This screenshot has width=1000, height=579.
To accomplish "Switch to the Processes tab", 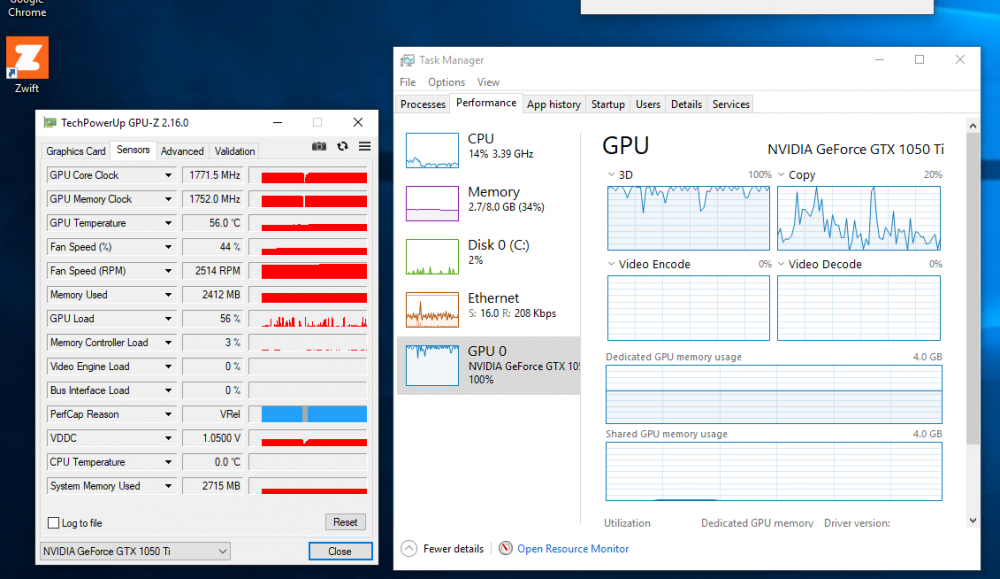I will pyautogui.click(x=423, y=104).
